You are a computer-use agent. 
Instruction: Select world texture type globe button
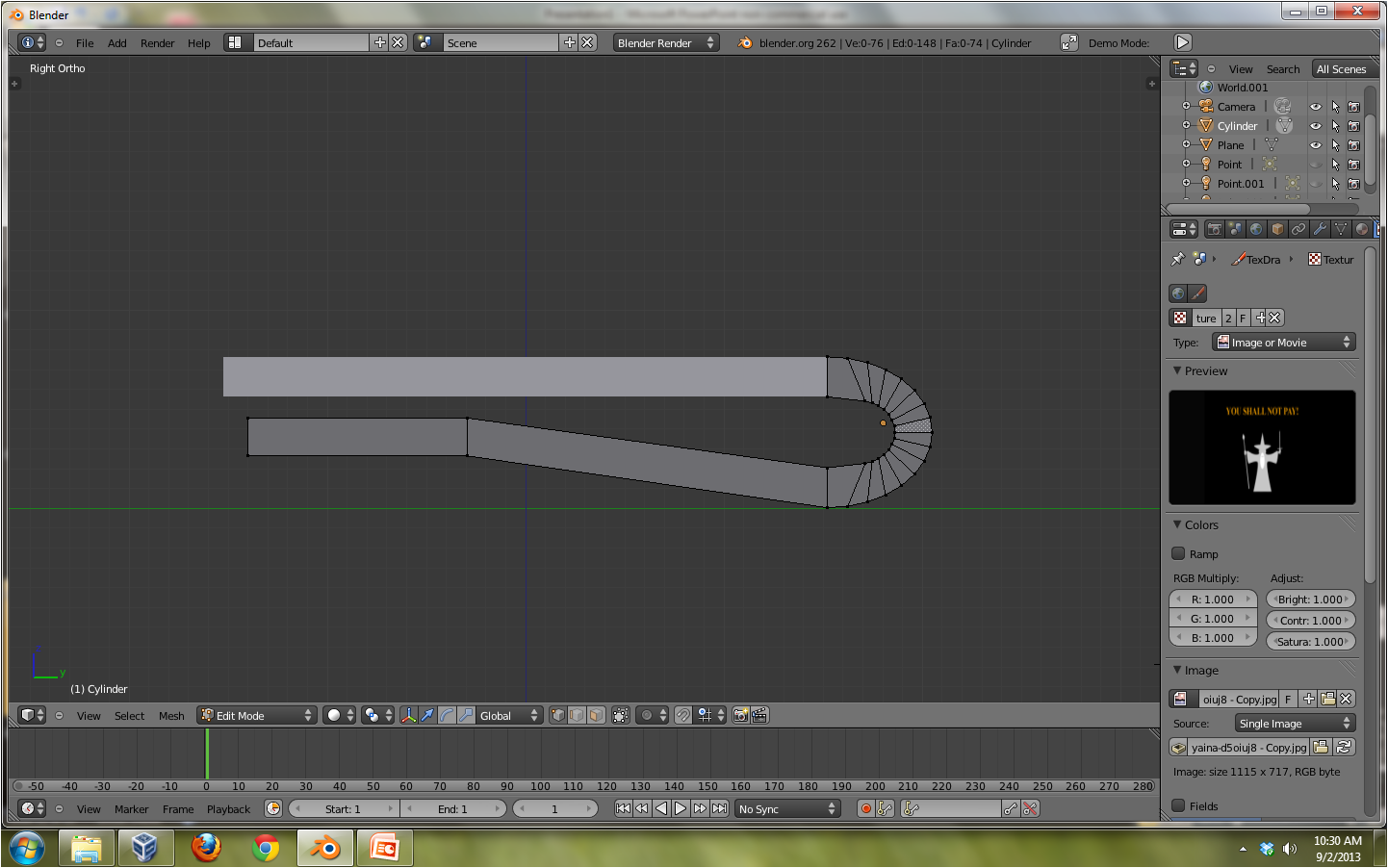(x=1178, y=294)
